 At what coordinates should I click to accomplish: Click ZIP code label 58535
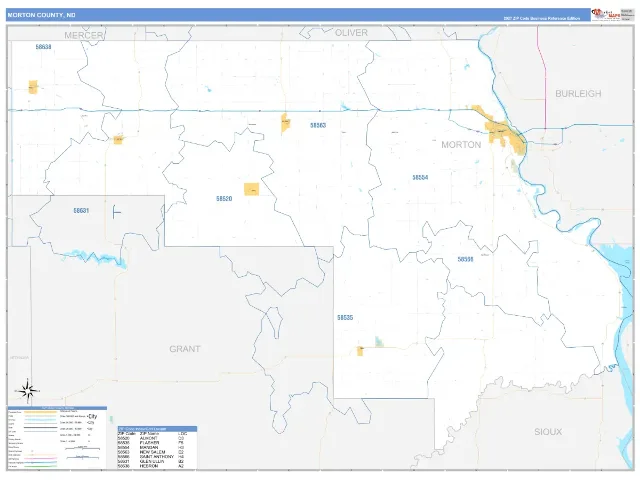tap(345, 317)
